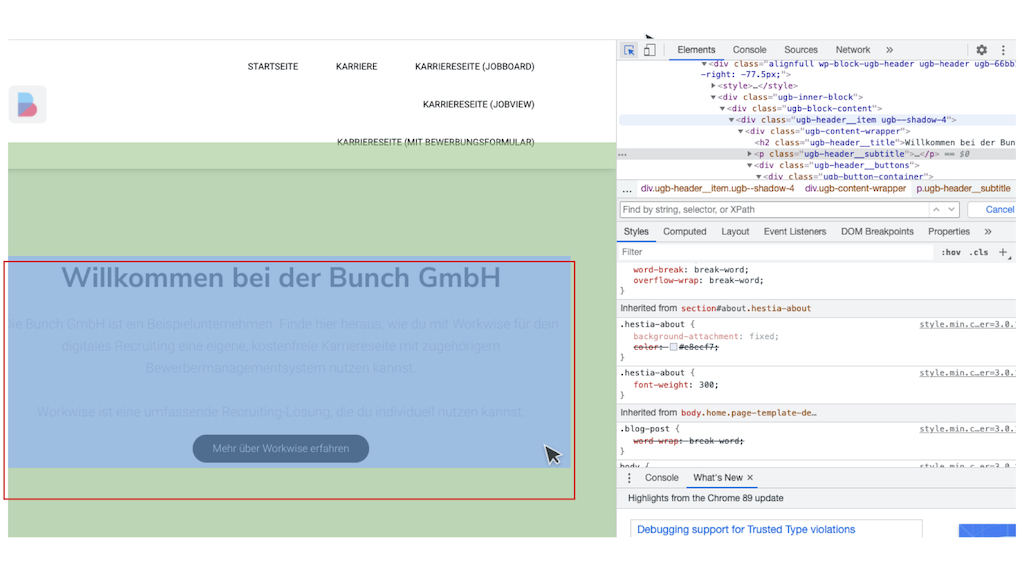Click the Bunch site logo
The image size is (1024, 576).
click(27, 104)
